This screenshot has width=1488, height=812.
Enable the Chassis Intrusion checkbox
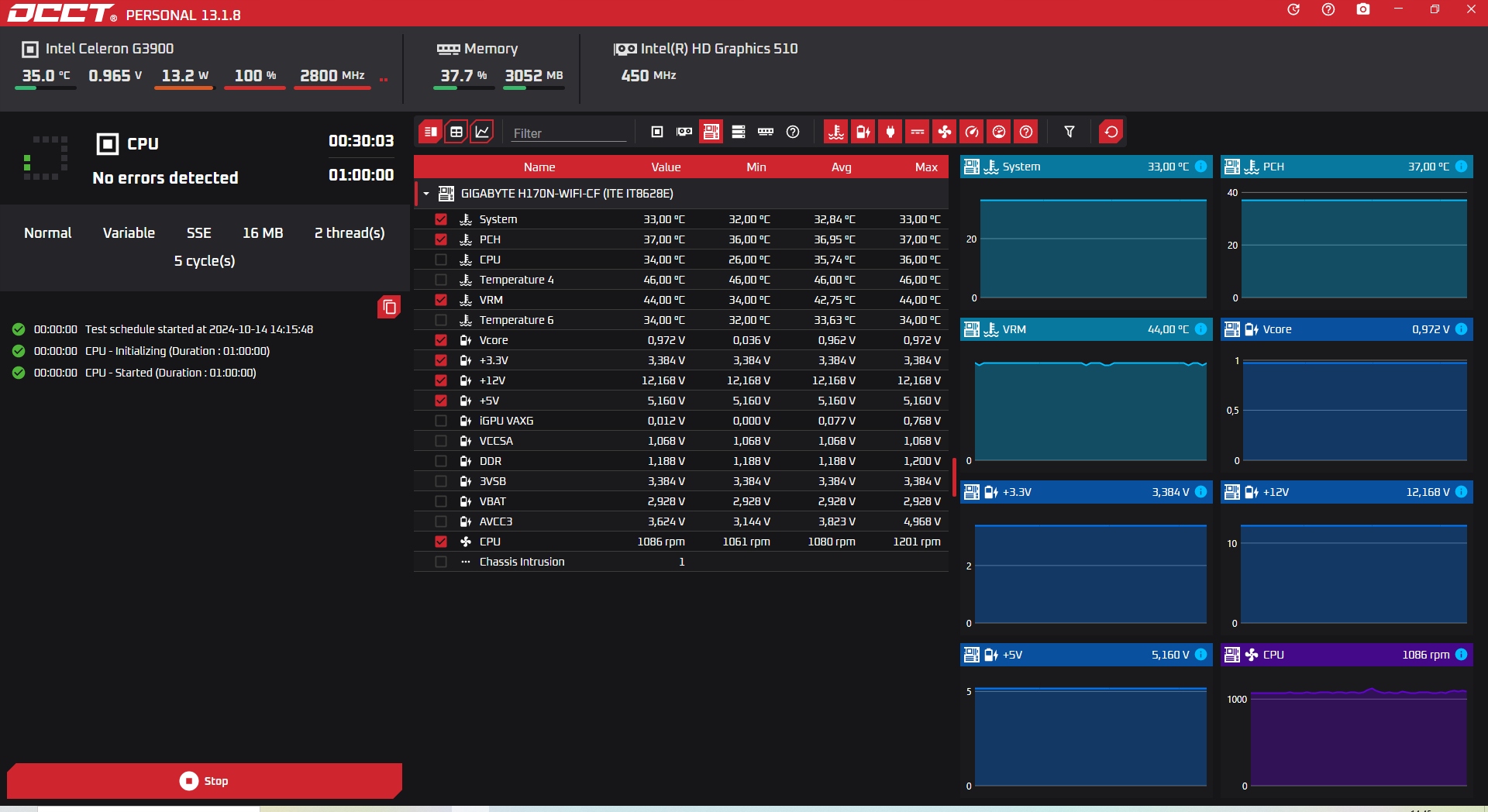click(441, 562)
